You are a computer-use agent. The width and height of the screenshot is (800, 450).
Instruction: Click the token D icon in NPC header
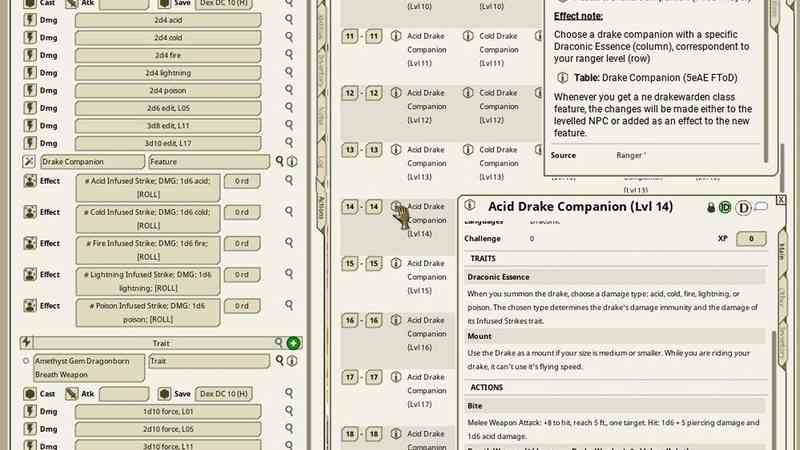(743, 207)
